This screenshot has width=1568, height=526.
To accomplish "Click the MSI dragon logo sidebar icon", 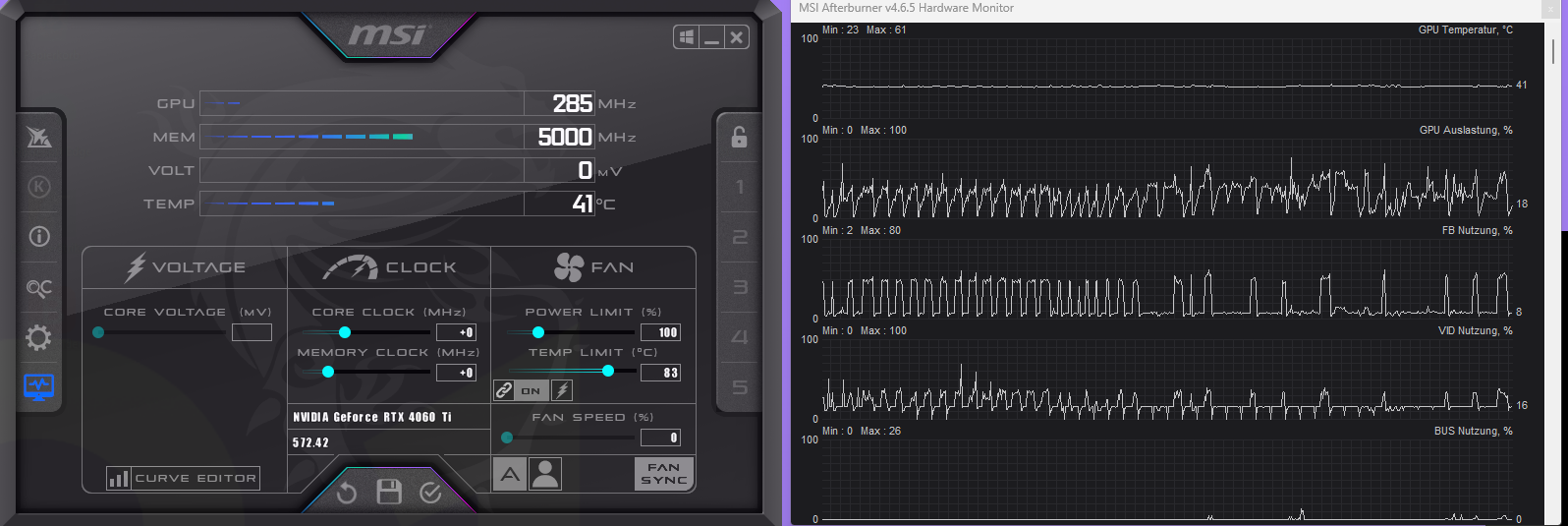I will click(39, 138).
